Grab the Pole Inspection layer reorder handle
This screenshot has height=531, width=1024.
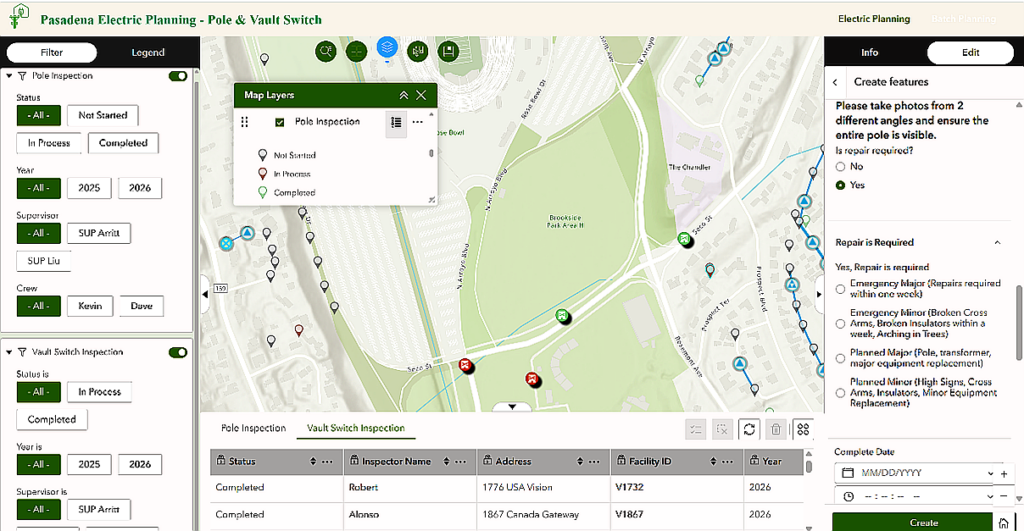(245, 122)
